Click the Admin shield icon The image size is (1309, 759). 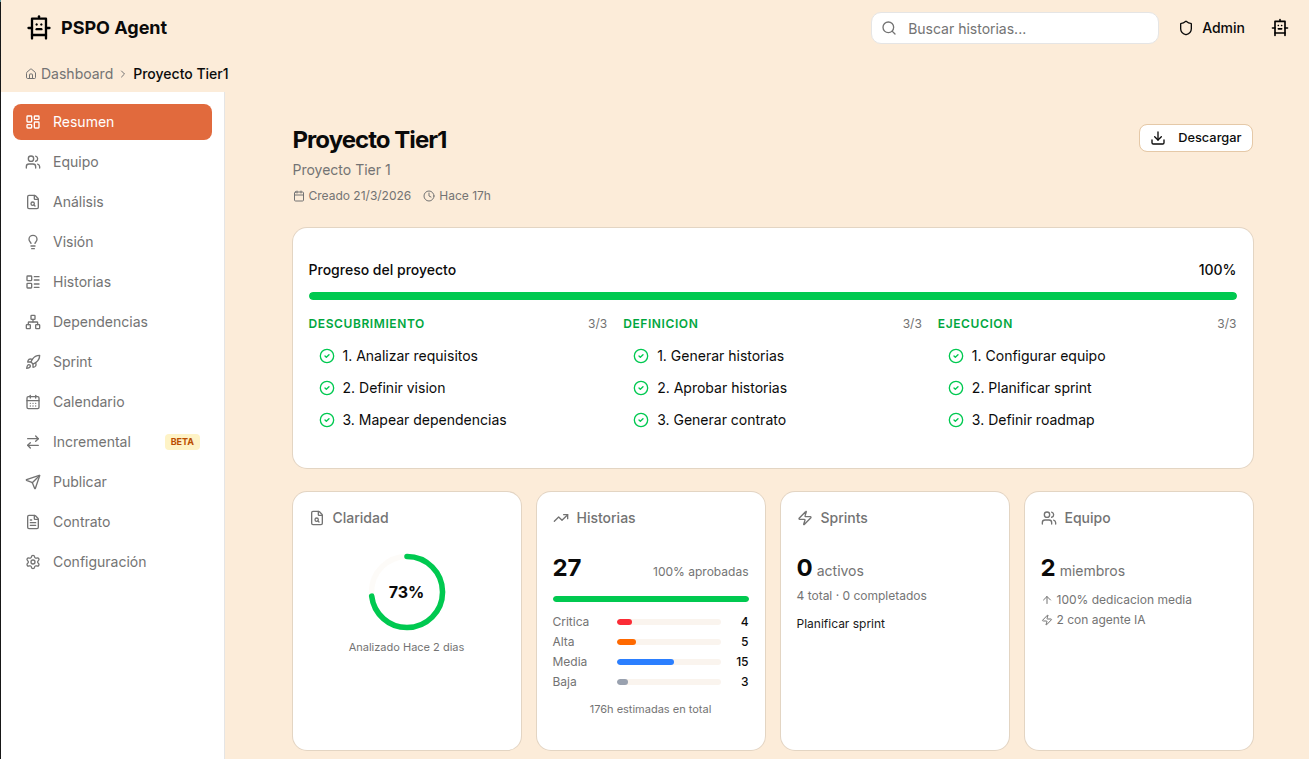tap(1186, 28)
